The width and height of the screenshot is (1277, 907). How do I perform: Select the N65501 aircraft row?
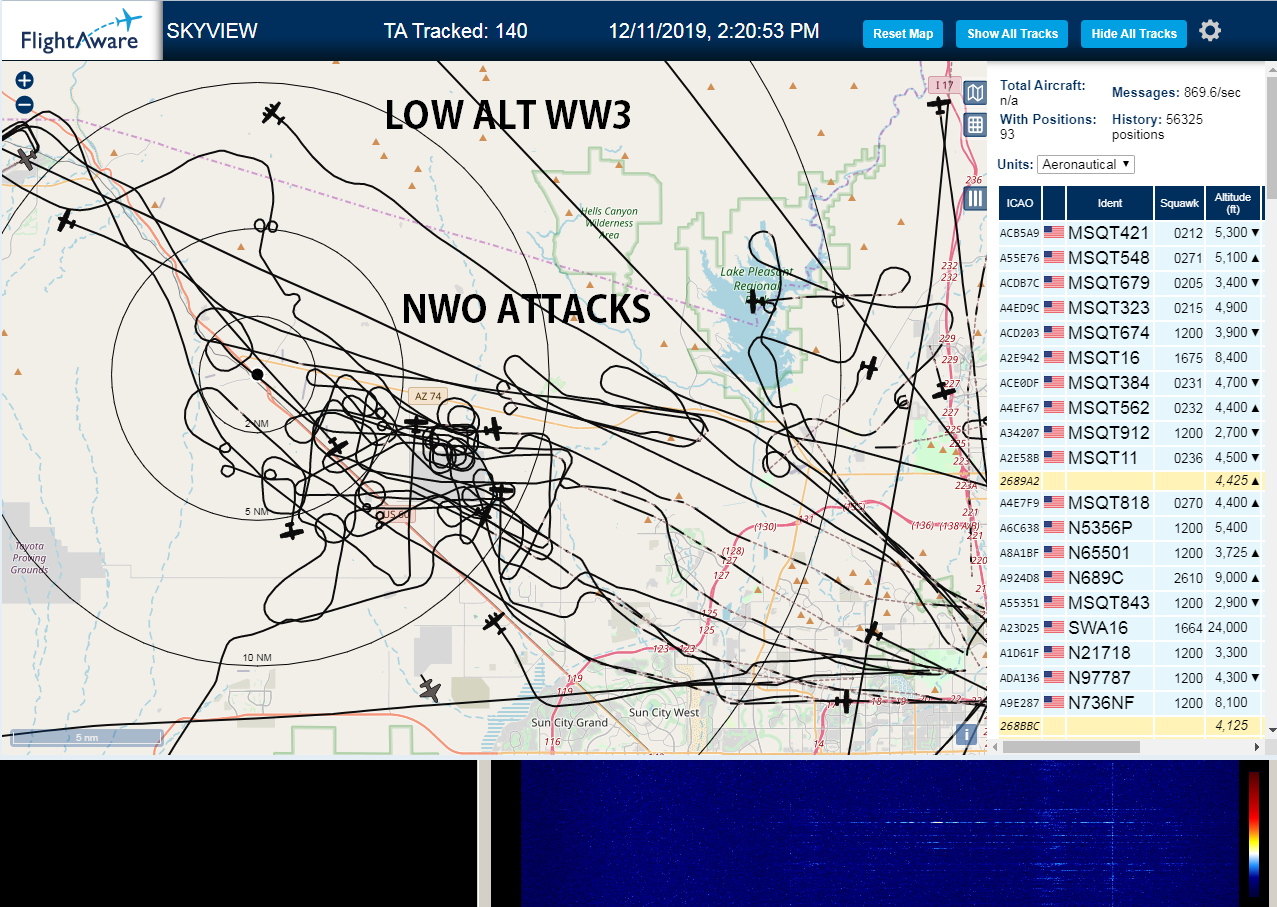point(1131,552)
